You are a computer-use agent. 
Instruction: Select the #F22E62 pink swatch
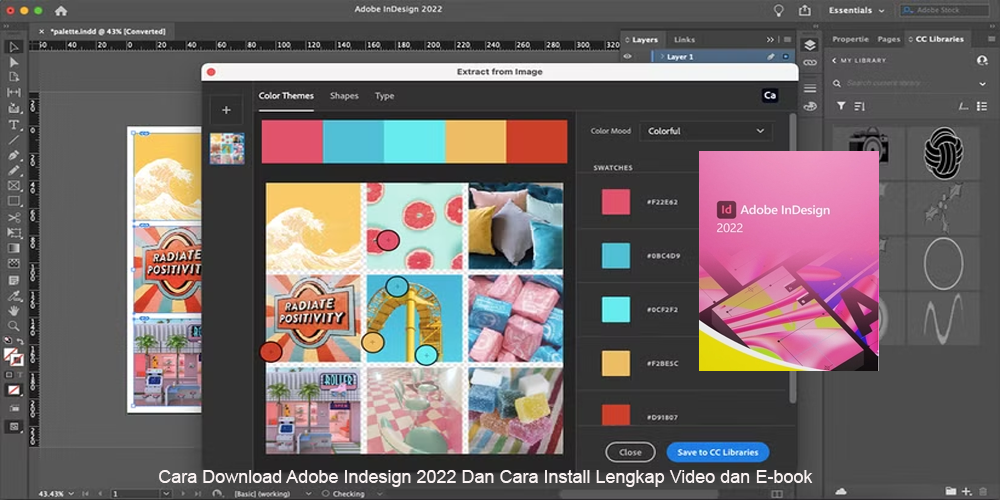pos(616,202)
